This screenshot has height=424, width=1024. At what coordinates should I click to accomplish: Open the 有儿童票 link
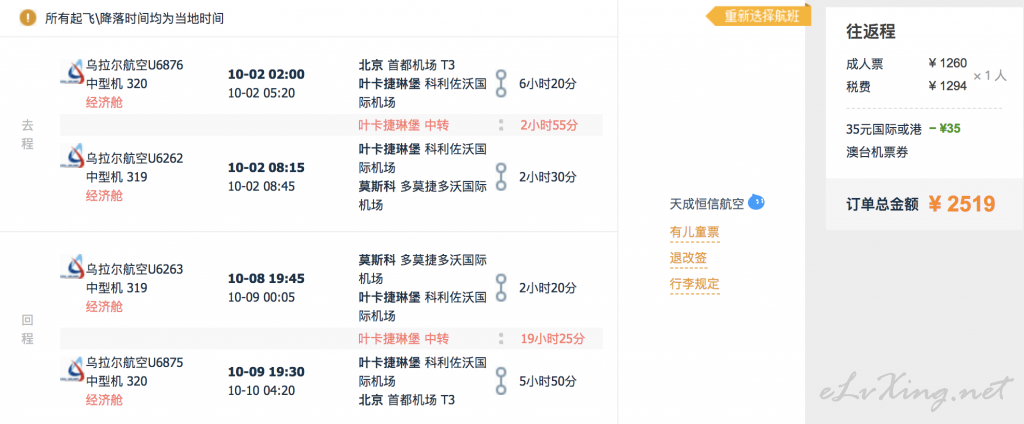(694, 233)
